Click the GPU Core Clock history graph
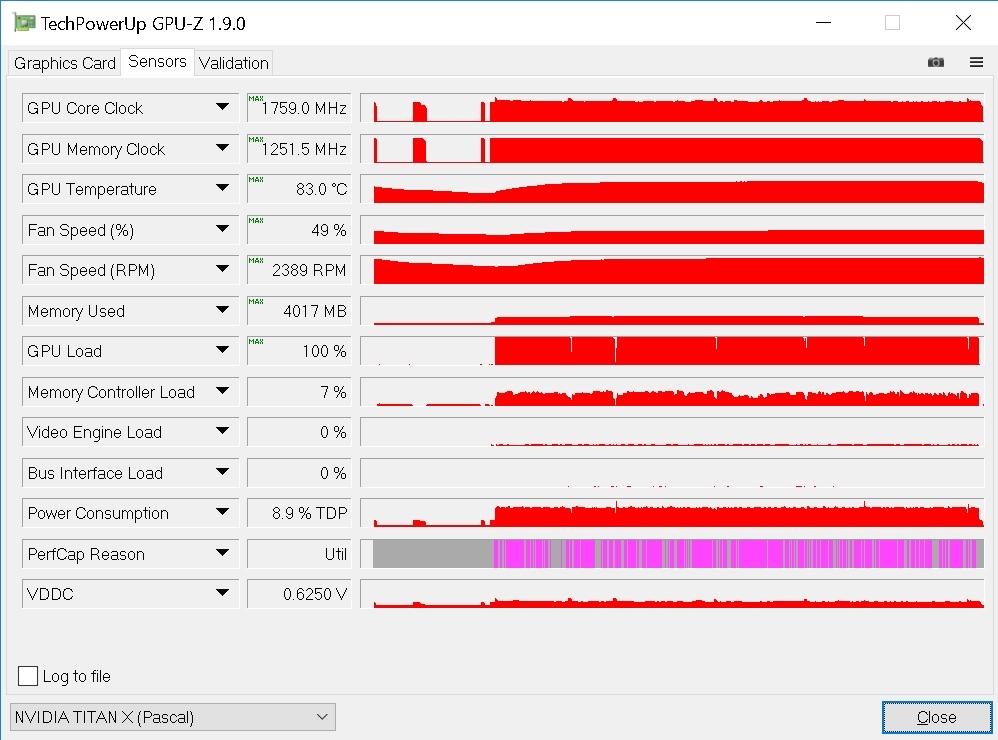998x740 pixels. pyautogui.click(x=672, y=108)
